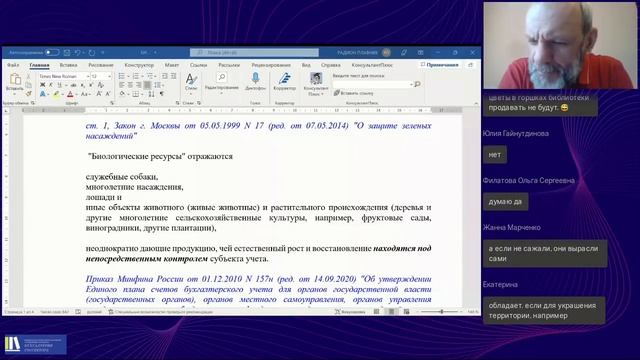Toggle Superscript formatting
Screen dimensions: 640x360
pos(91,85)
